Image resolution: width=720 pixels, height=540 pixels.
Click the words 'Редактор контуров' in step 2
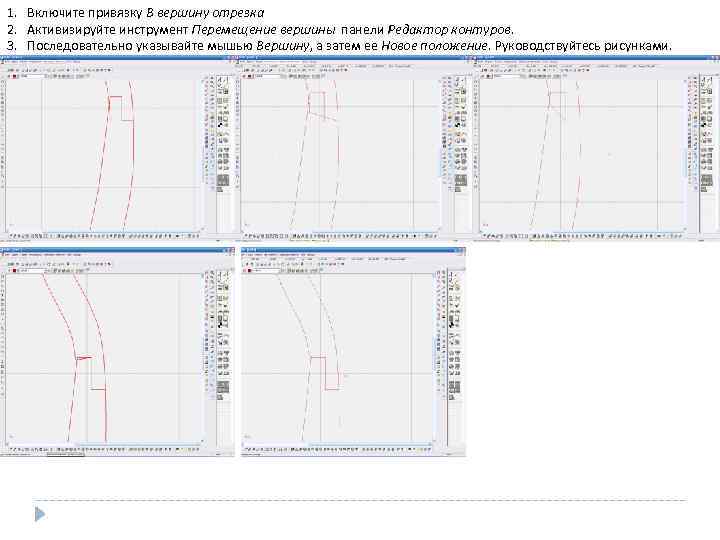click(x=449, y=30)
